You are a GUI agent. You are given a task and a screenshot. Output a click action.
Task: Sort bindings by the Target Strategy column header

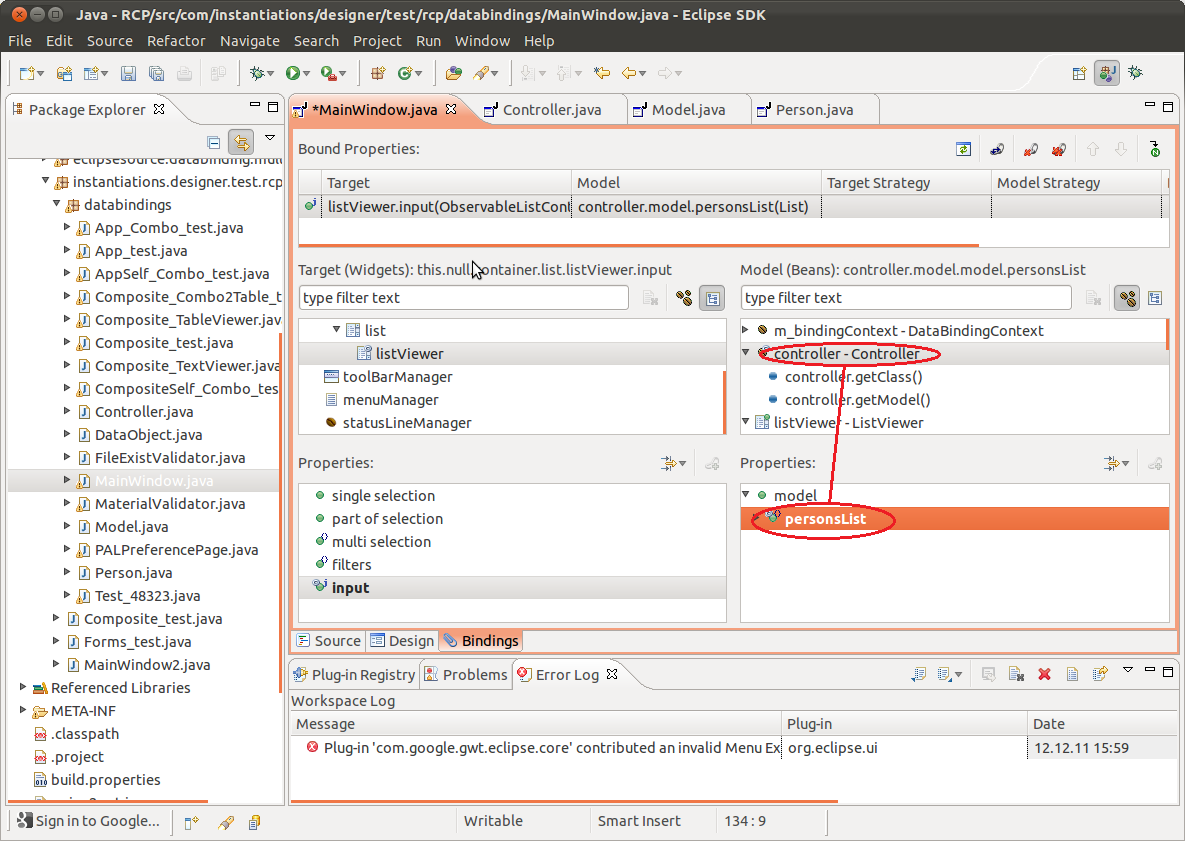pos(905,183)
